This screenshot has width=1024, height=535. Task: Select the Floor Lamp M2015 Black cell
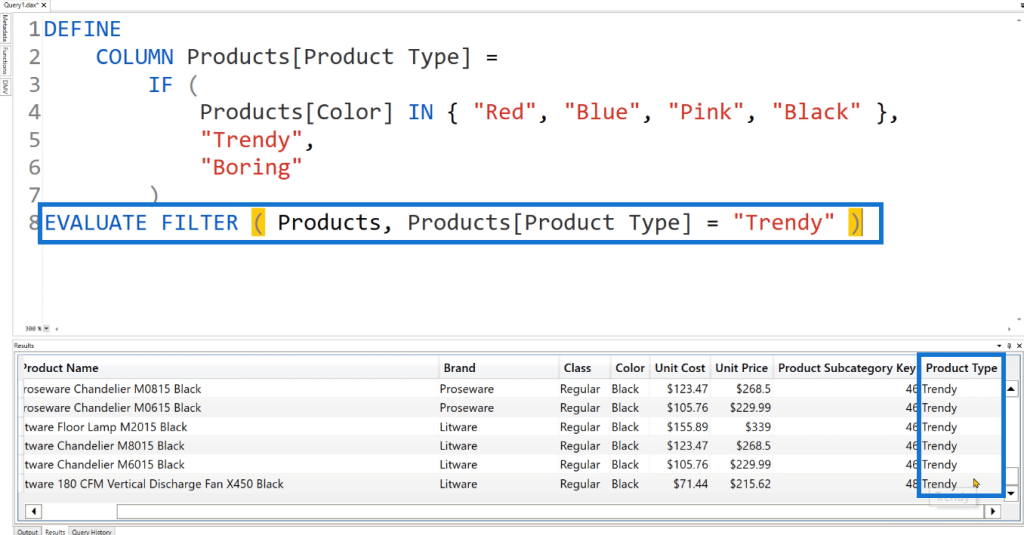(229, 427)
